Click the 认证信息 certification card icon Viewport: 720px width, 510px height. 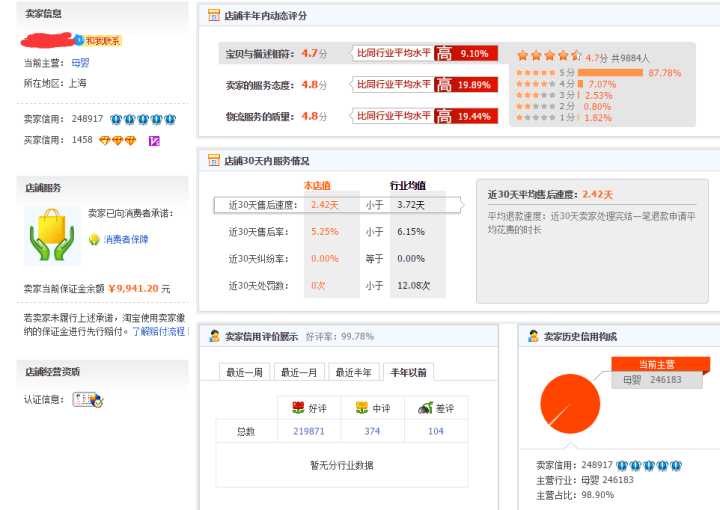tap(88, 400)
